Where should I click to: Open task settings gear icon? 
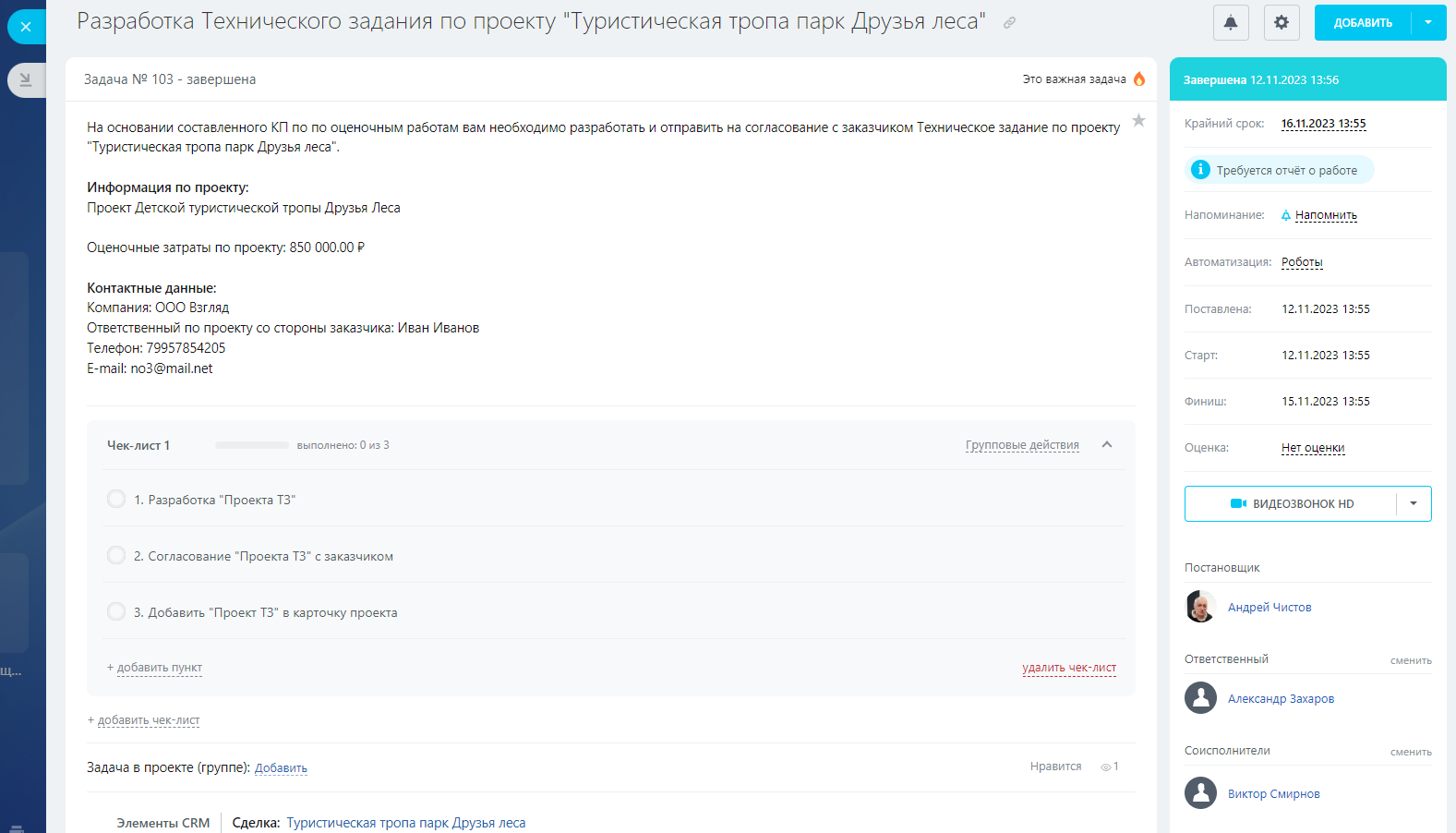pos(1282,23)
